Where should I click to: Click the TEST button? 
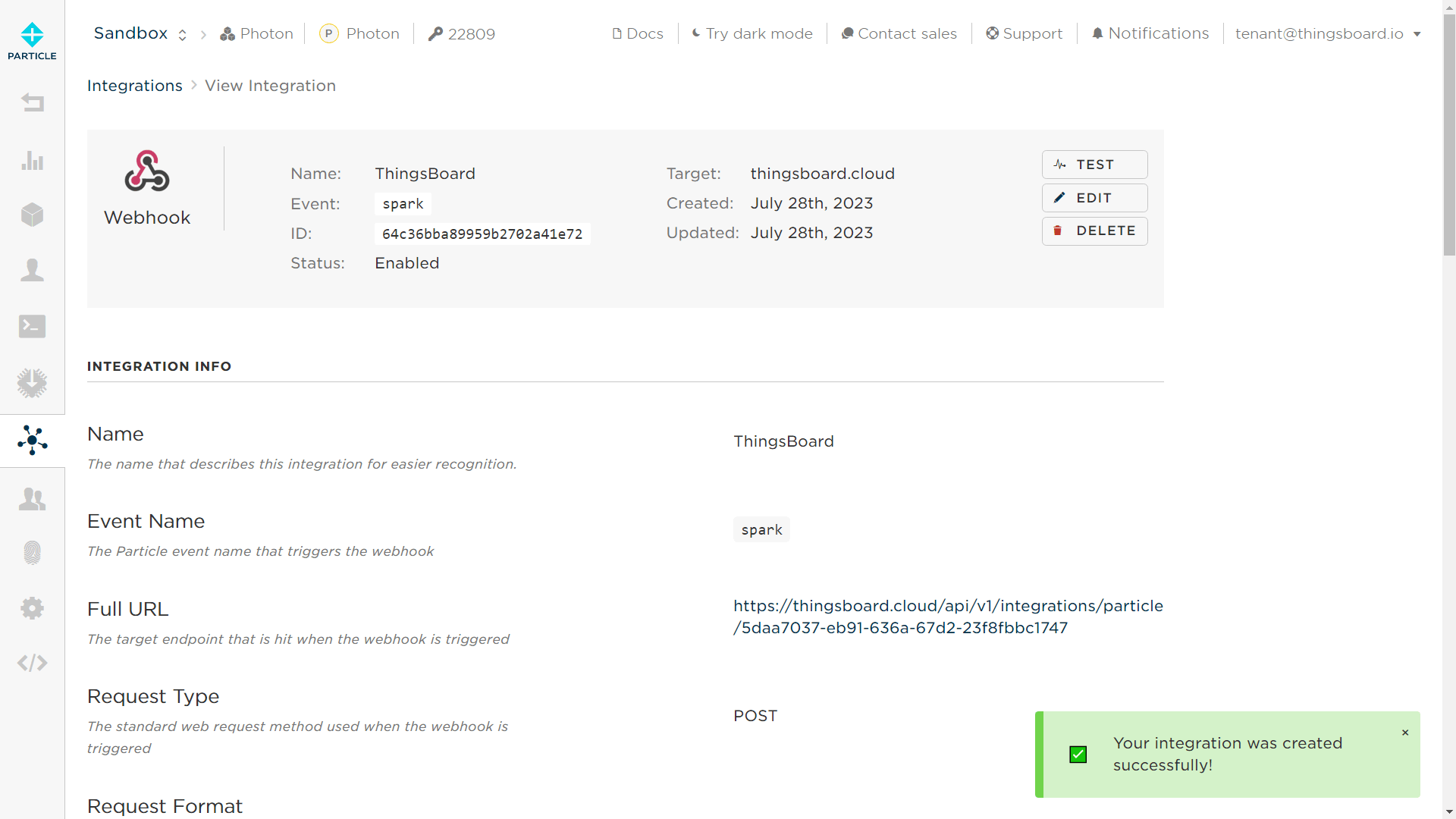pos(1094,165)
